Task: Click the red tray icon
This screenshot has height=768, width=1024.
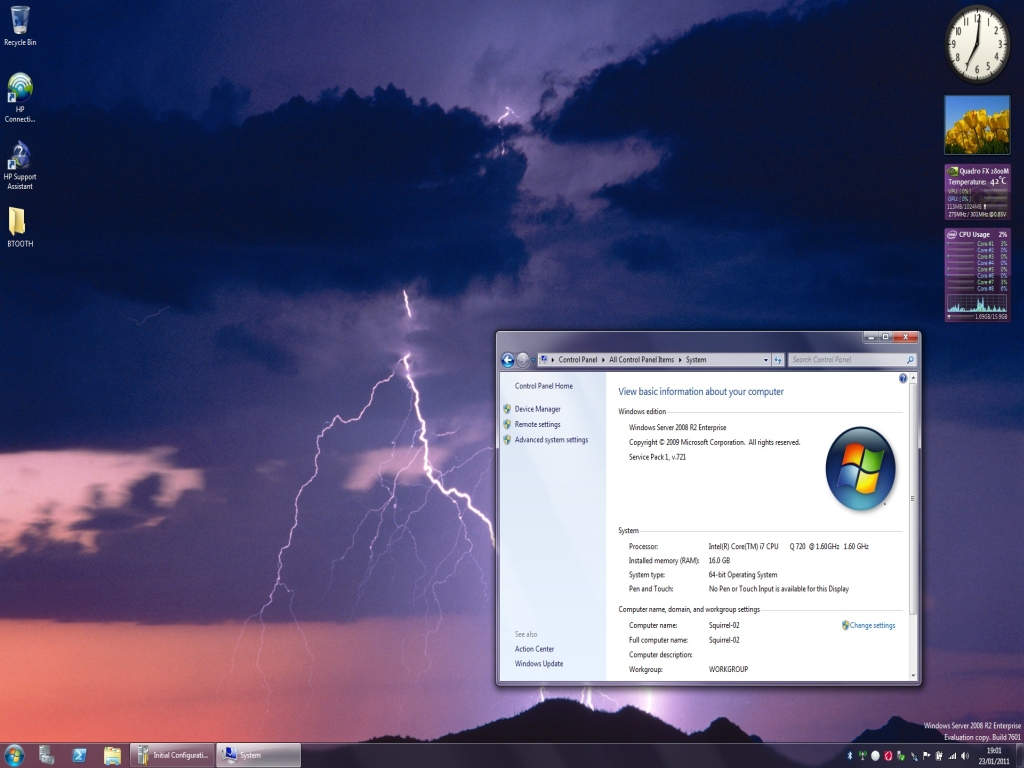Action: (888, 756)
